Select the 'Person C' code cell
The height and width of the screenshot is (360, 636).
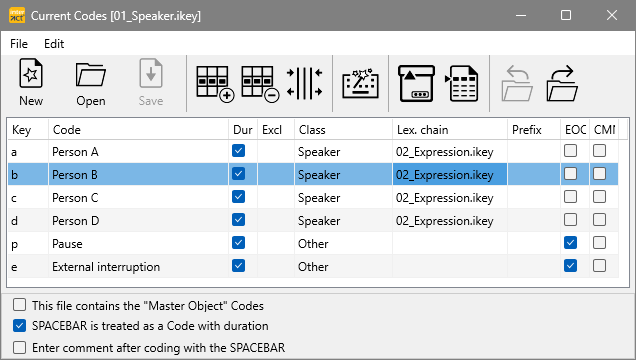(138, 198)
